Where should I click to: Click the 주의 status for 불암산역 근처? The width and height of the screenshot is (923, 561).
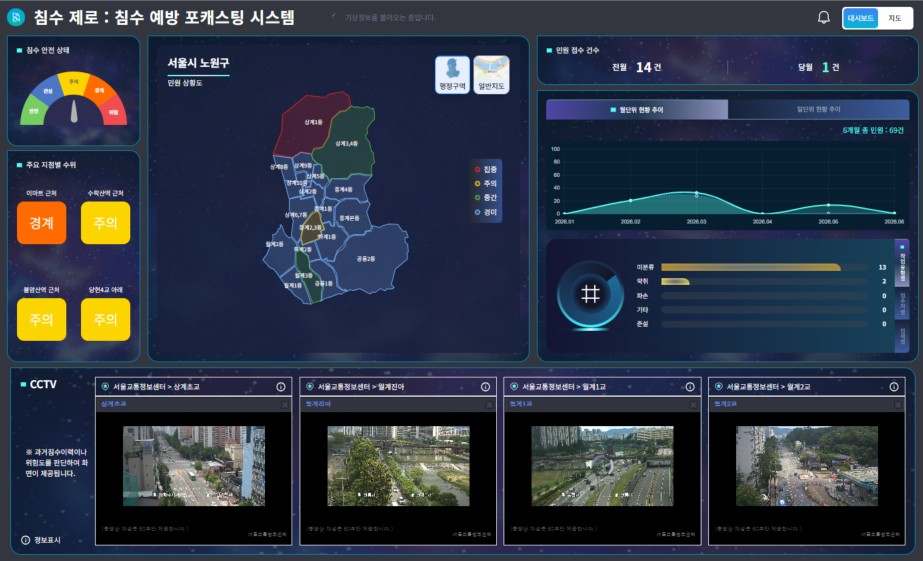point(41,320)
